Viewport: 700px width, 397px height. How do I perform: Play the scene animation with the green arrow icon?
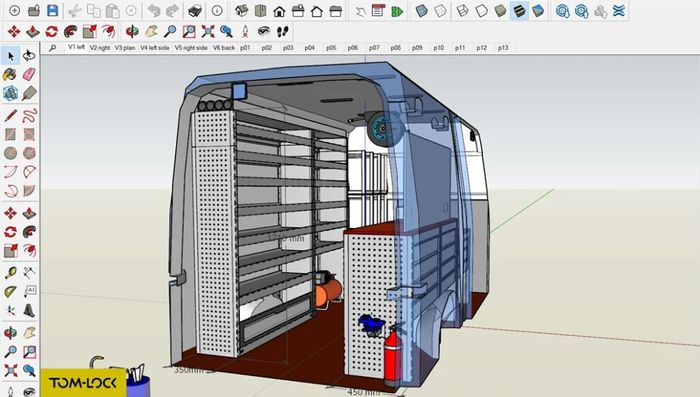(x=397, y=11)
